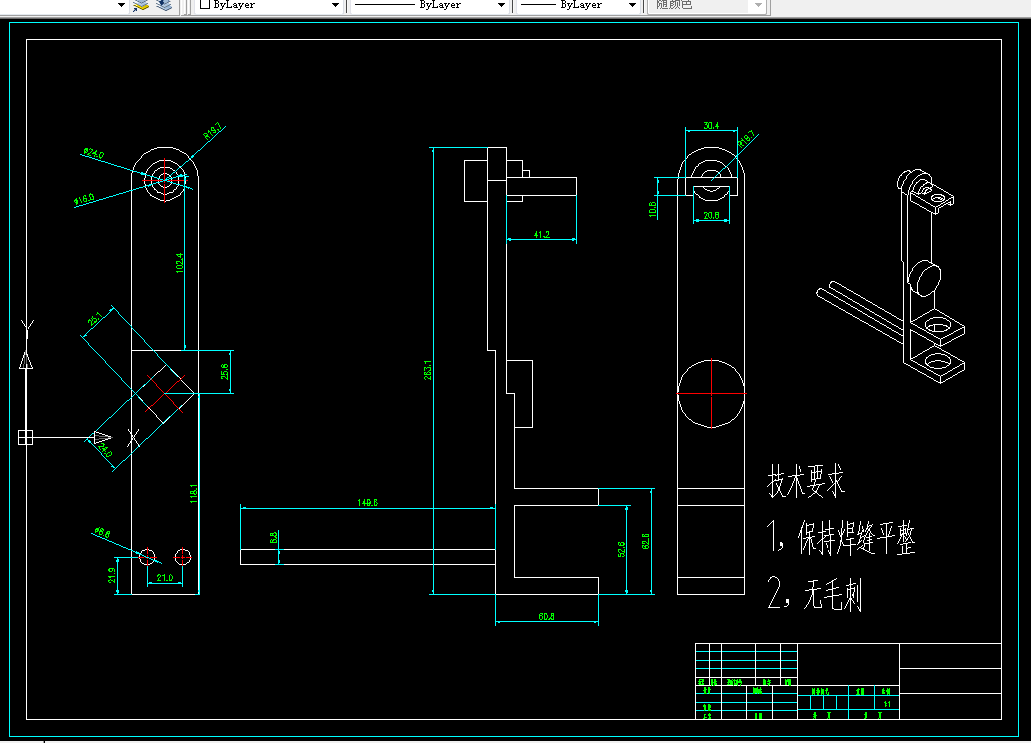The image size is (1031, 743).
Task: Select the large red-crossed circle in the right view
Action: (711, 393)
